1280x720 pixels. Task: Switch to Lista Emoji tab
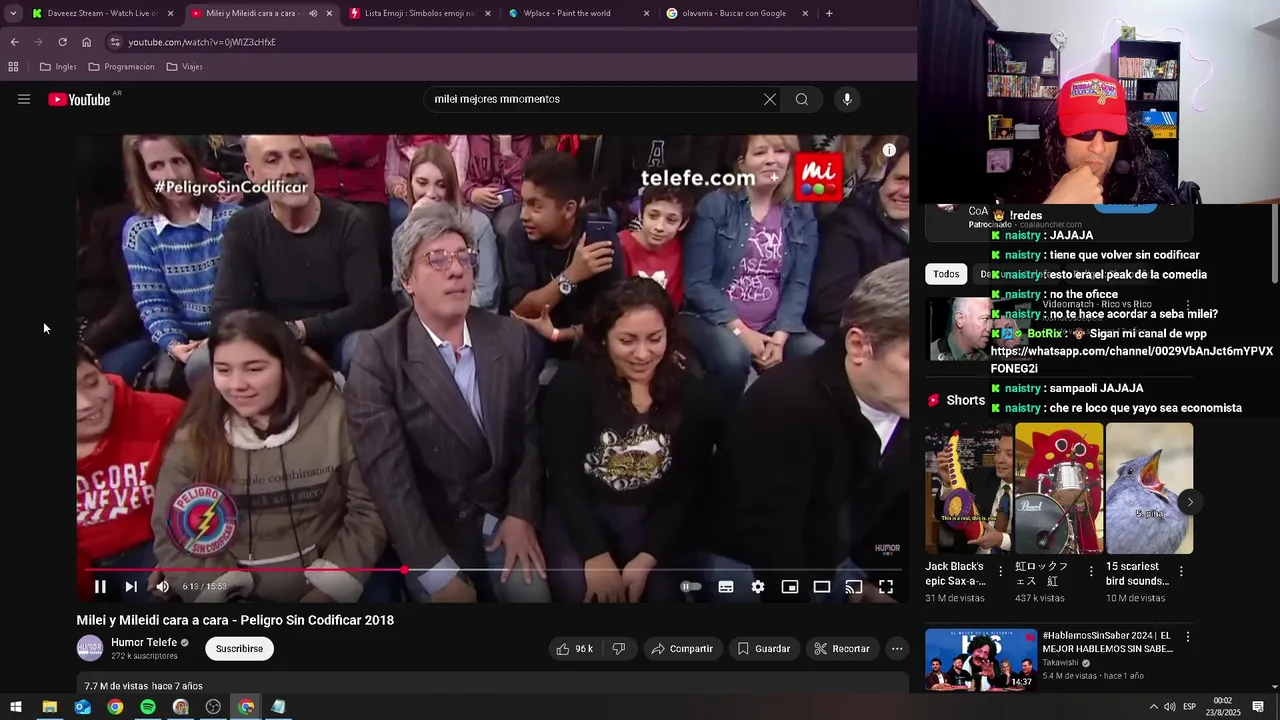420,13
